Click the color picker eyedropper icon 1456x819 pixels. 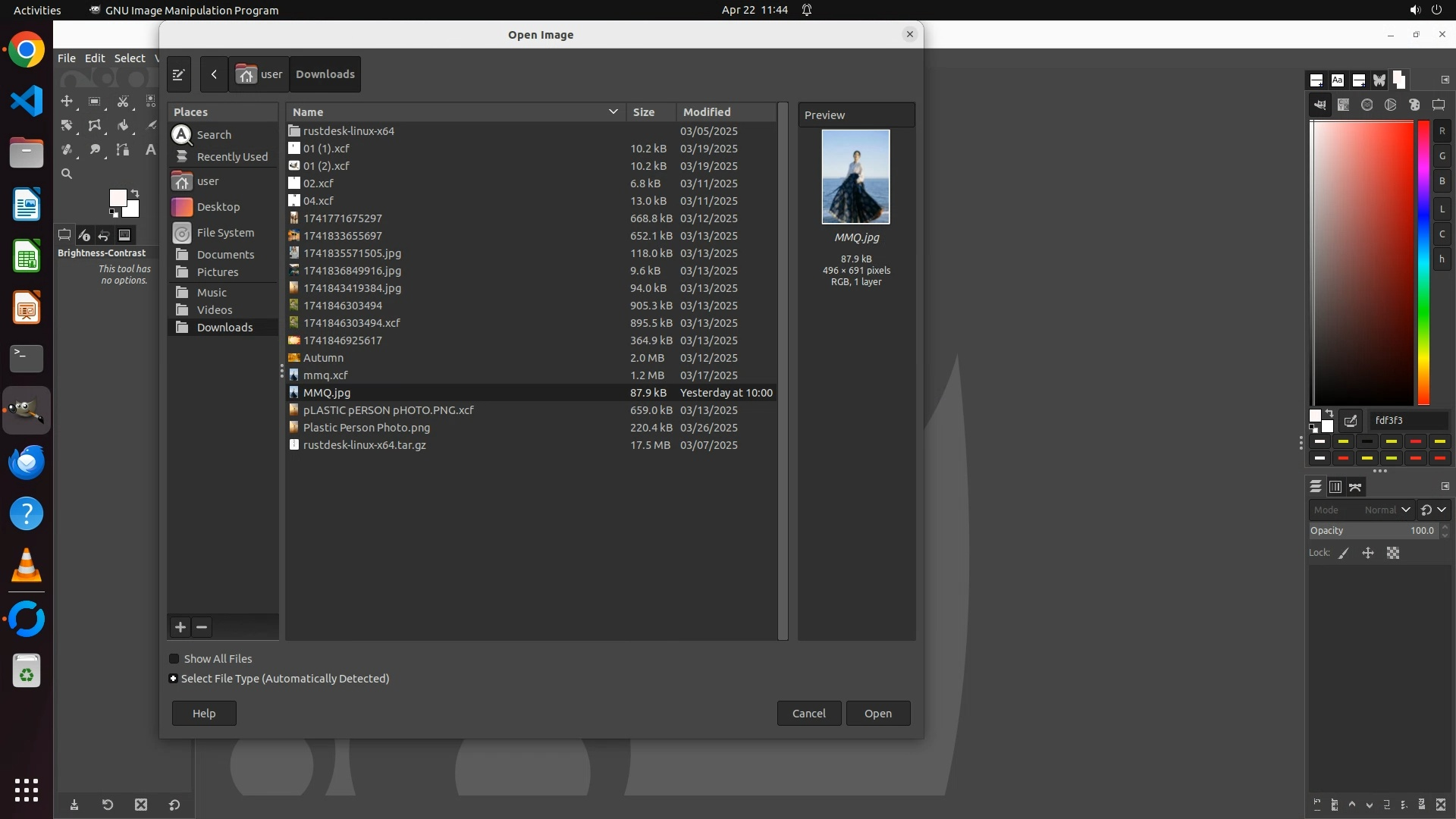tap(1351, 421)
